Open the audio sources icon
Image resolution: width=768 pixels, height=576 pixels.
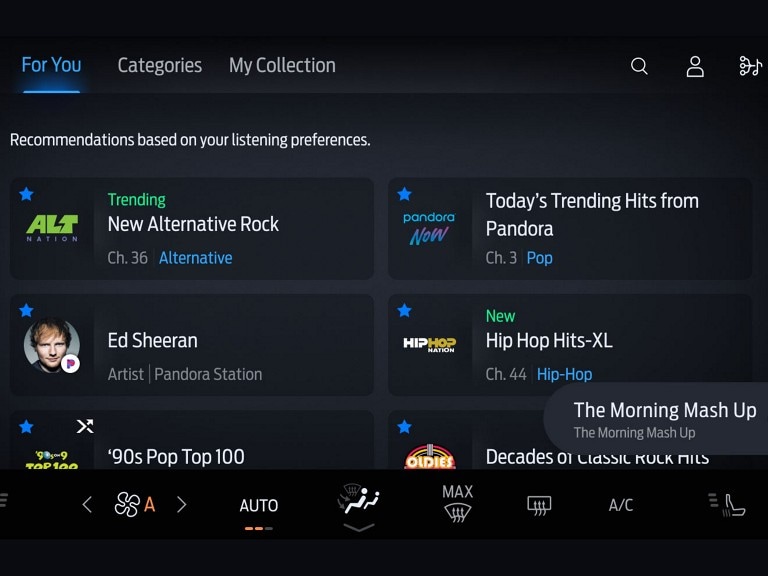[750, 66]
